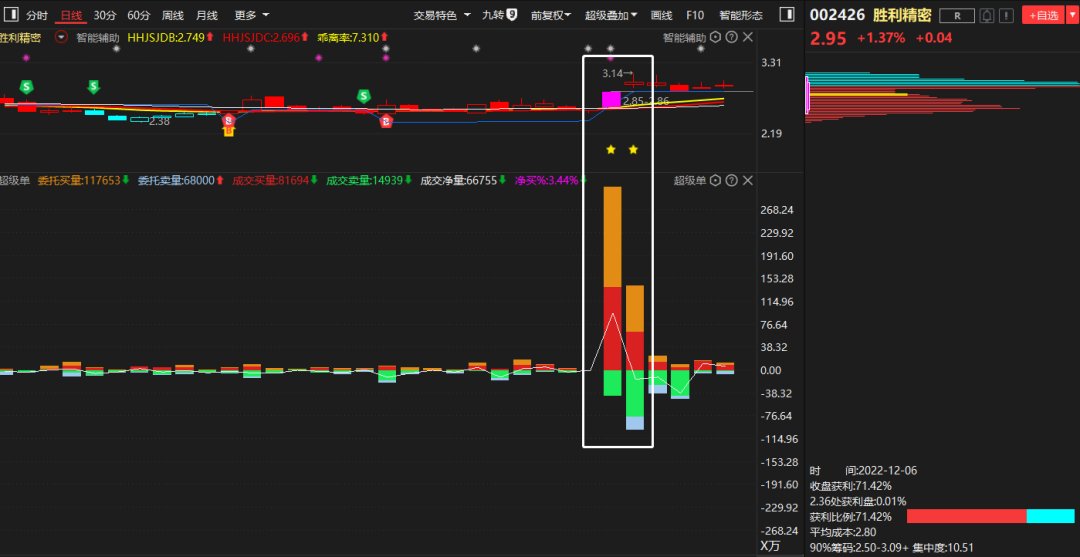The height and width of the screenshot is (557, 1080).
Task: Open the 月线 monthly chart
Action: [206, 15]
